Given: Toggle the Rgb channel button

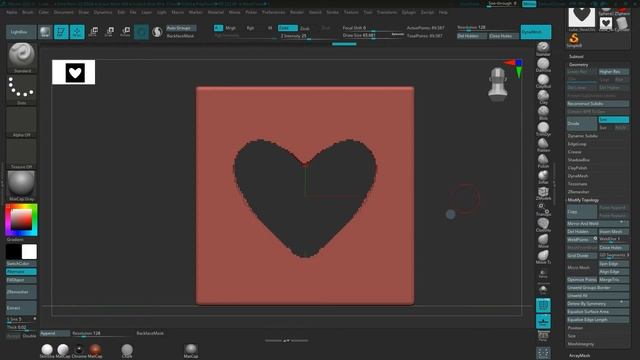Looking at the screenshot, I should click(x=250, y=28).
